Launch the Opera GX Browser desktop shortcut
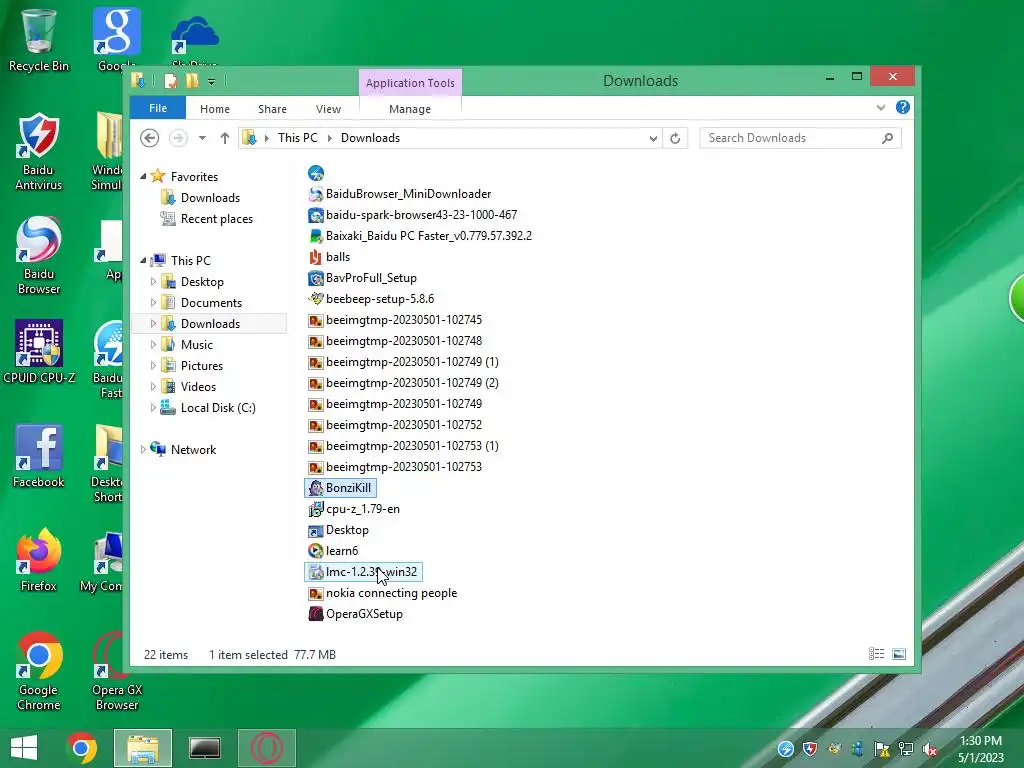The image size is (1024, 768). [x=117, y=671]
